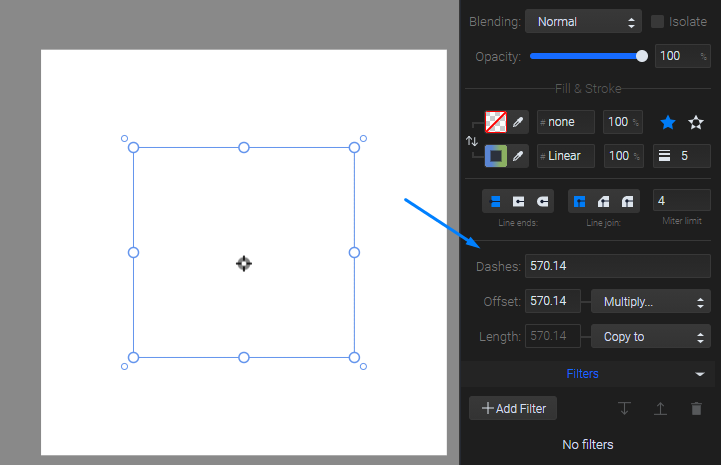Move filter down with arrow icon
The image size is (721, 465).
[624, 408]
